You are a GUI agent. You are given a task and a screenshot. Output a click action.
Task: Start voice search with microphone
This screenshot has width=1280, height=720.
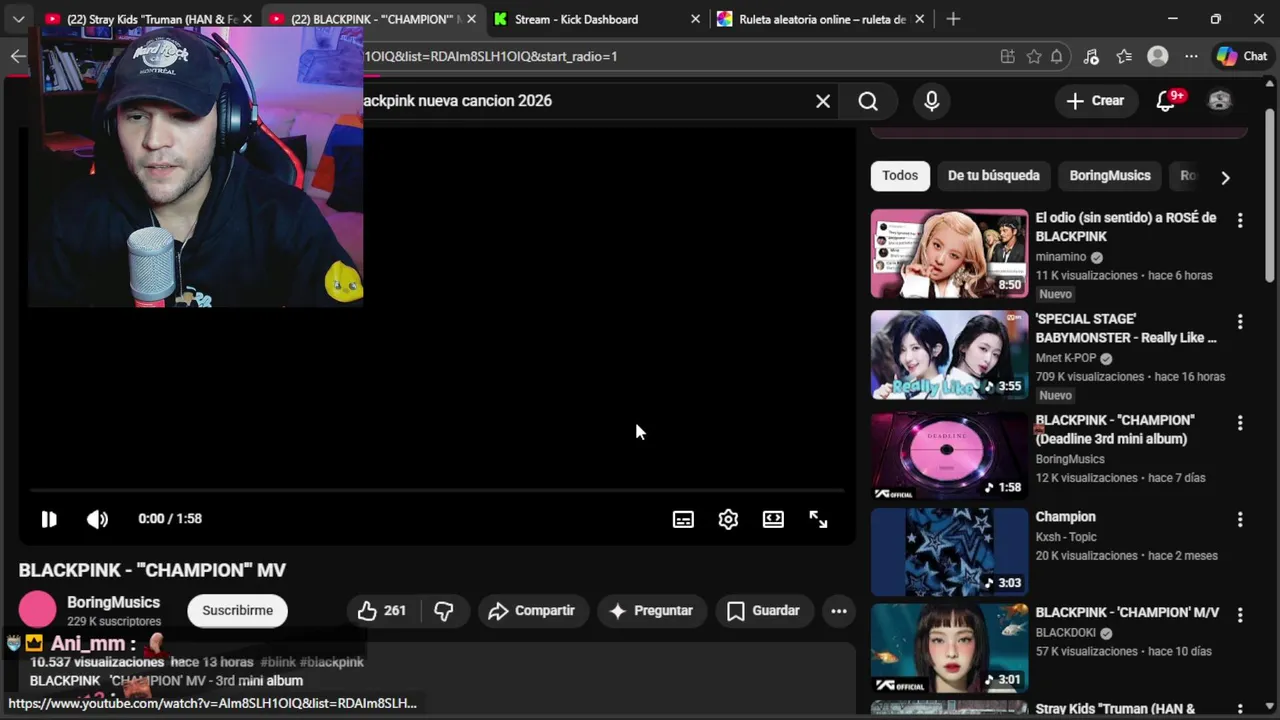pyautogui.click(x=932, y=101)
